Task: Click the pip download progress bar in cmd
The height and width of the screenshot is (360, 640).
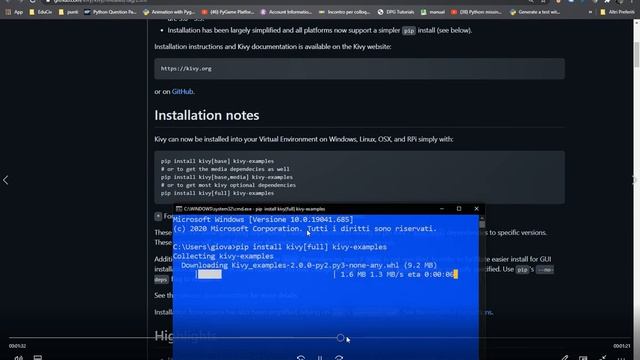Action: (x=266, y=274)
